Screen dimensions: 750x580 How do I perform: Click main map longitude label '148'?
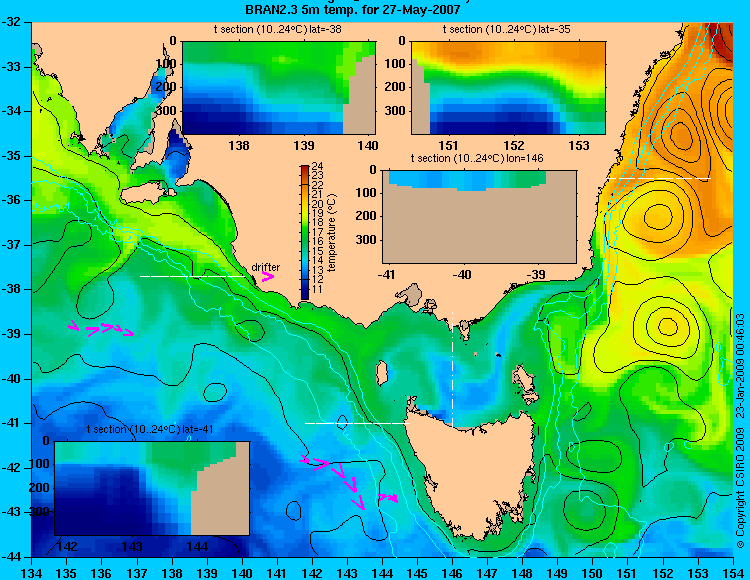coord(522,573)
